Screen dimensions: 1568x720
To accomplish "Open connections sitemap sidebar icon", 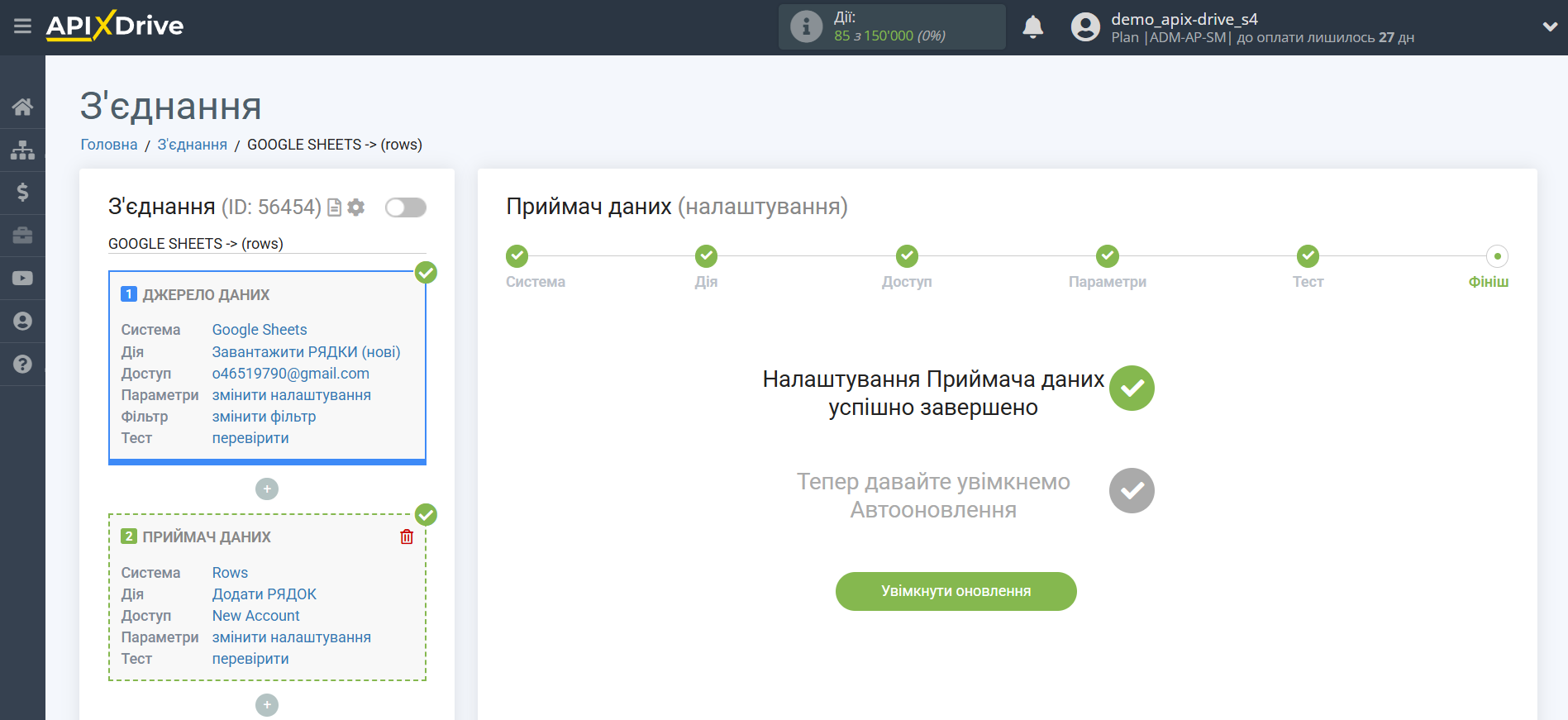I will pyautogui.click(x=22, y=150).
